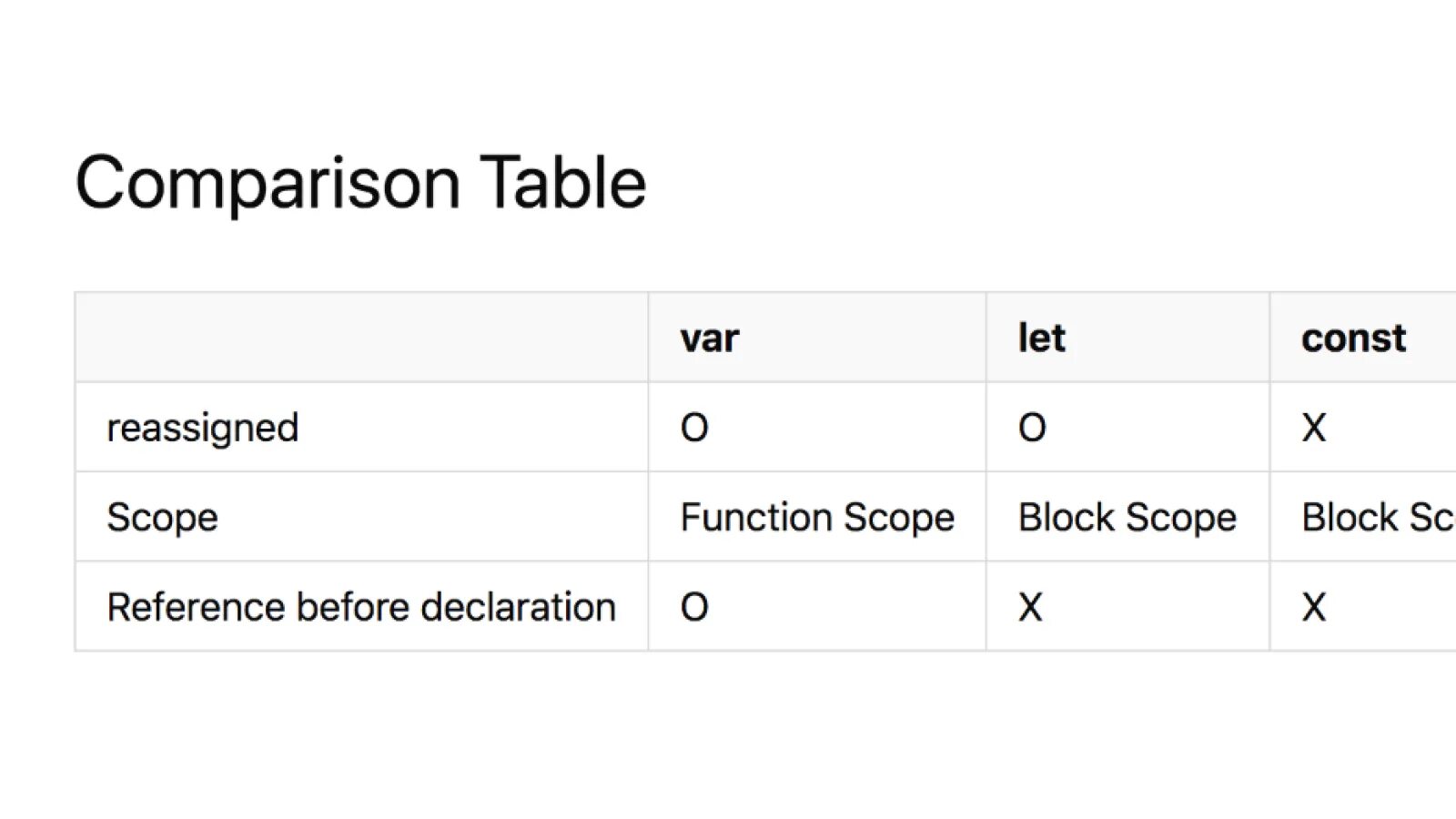Select the "const" column header
1456x819 pixels.
(x=1353, y=339)
